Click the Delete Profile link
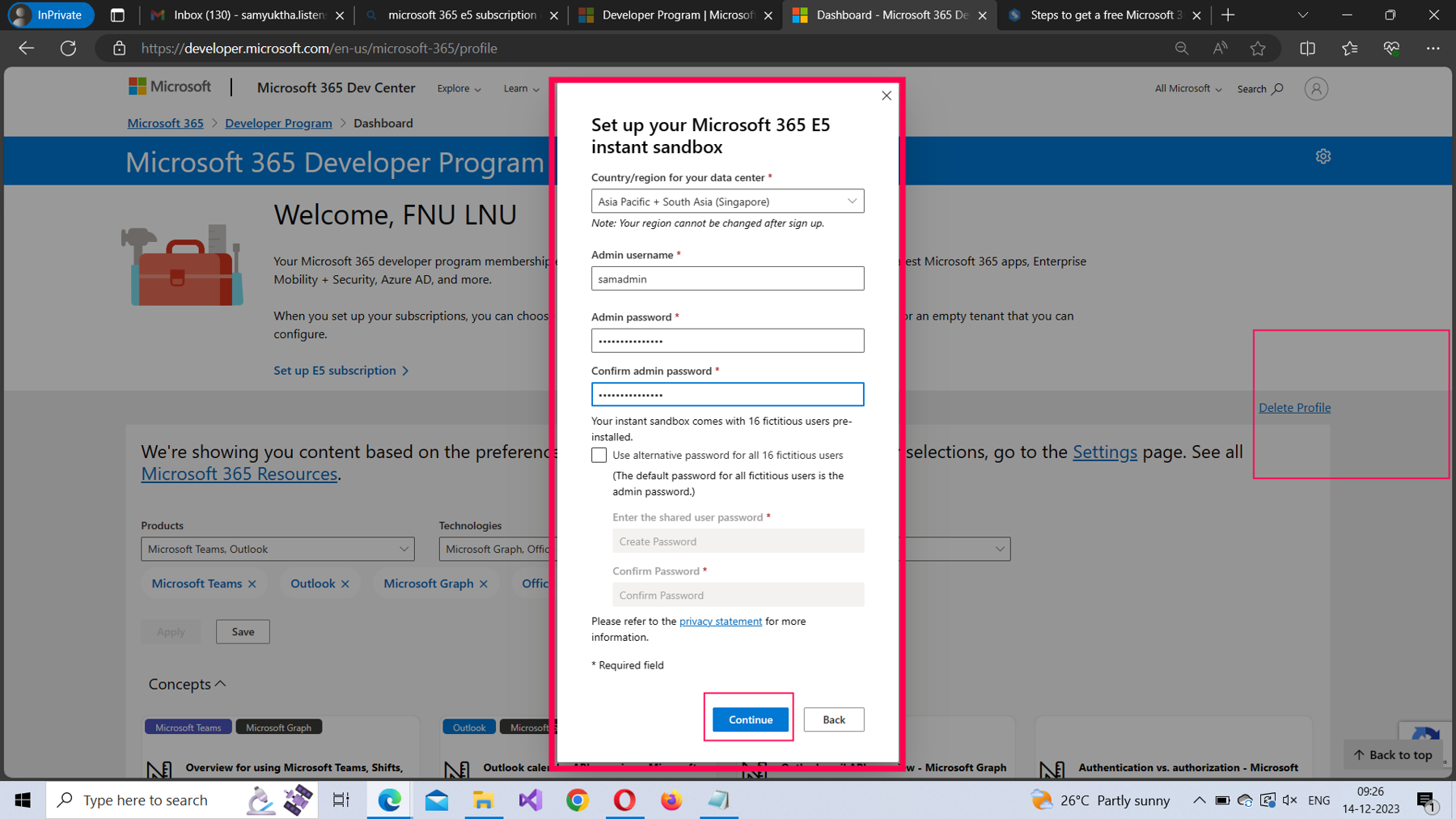1456x819 pixels. pos(1294,408)
